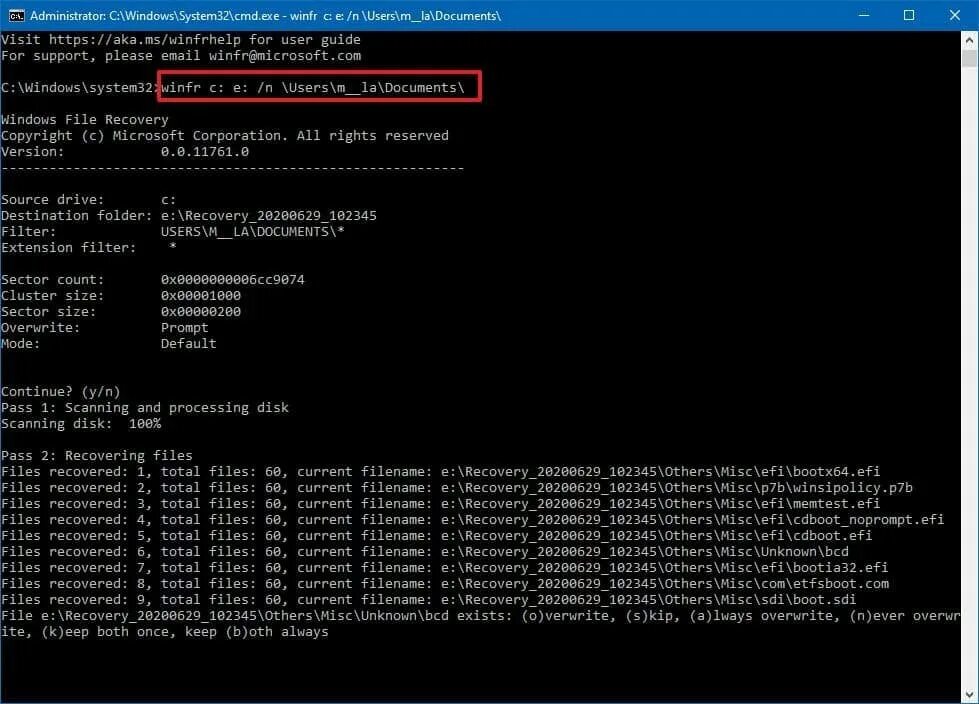Minimize the Command Prompt window
This screenshot has width=979, height=704.
tap(864, 15)
